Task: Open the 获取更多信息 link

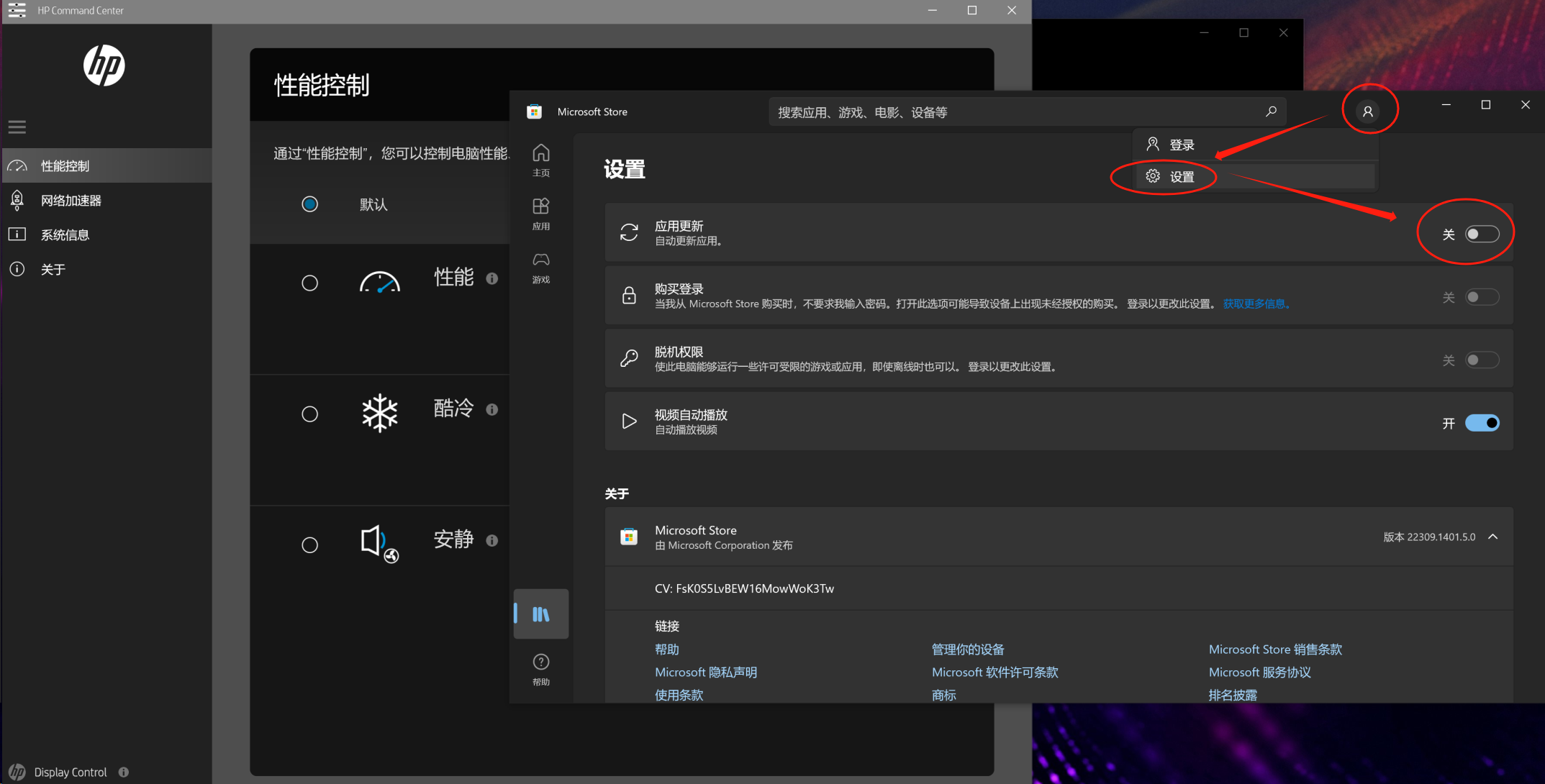Action: pos(1256,303)
